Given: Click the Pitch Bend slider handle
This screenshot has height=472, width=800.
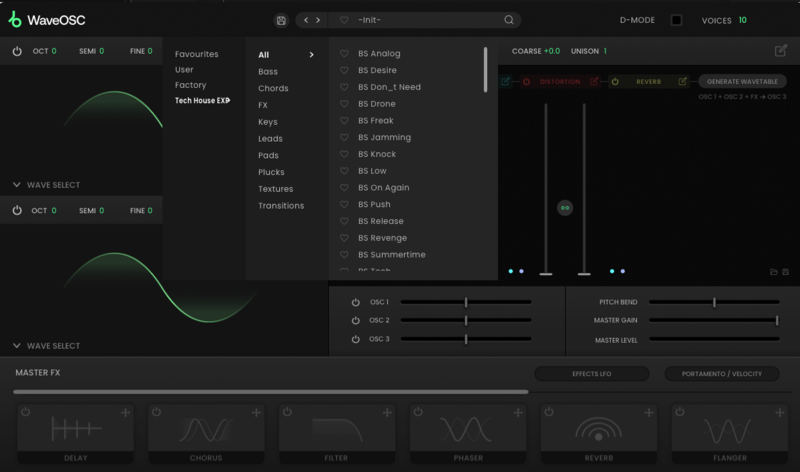Looking at the screenshot, I should (x=714, y=302).
